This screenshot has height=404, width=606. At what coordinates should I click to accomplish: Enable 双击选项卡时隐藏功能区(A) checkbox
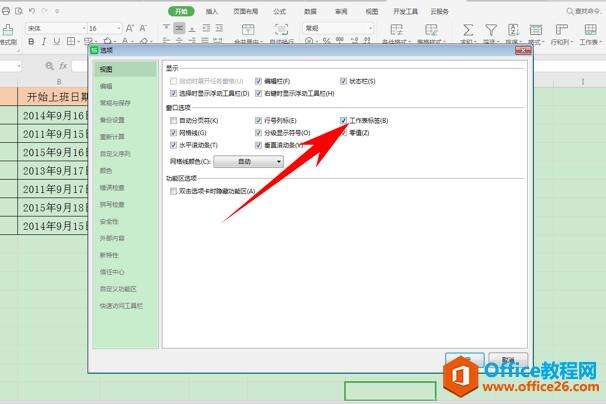(x=174, y=191)
